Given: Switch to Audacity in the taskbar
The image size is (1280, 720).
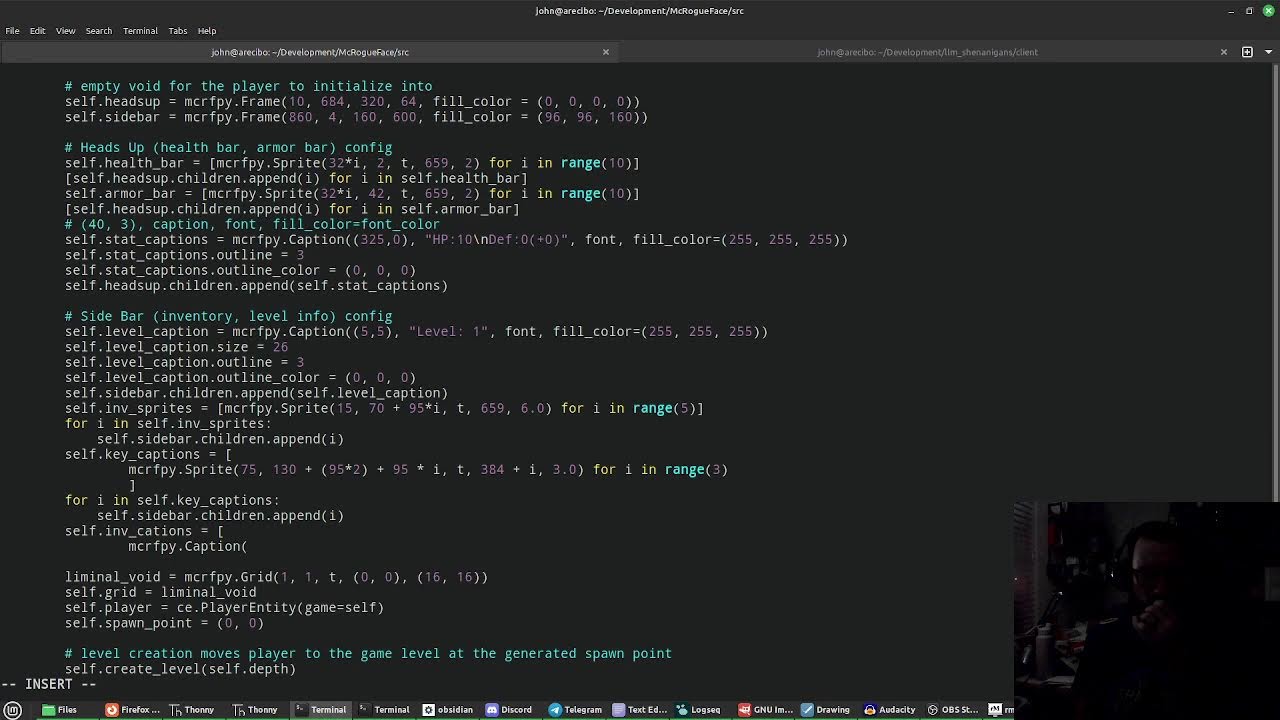Looking at the screenshot, I should pyautogui.click(x=891, y=710).
